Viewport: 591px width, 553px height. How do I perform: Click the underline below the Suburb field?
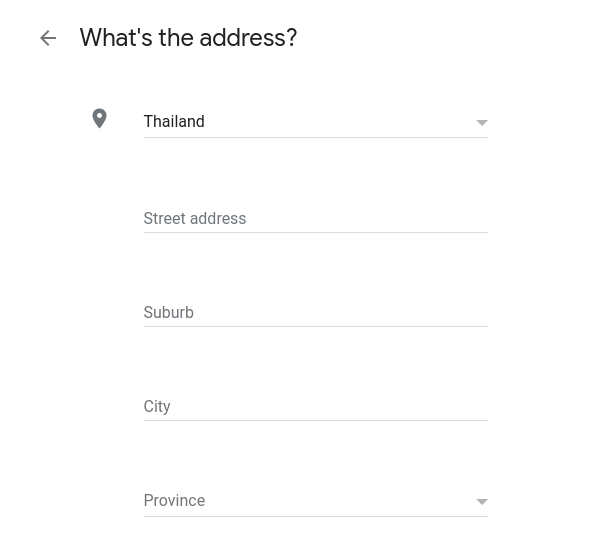coord(316,326)
